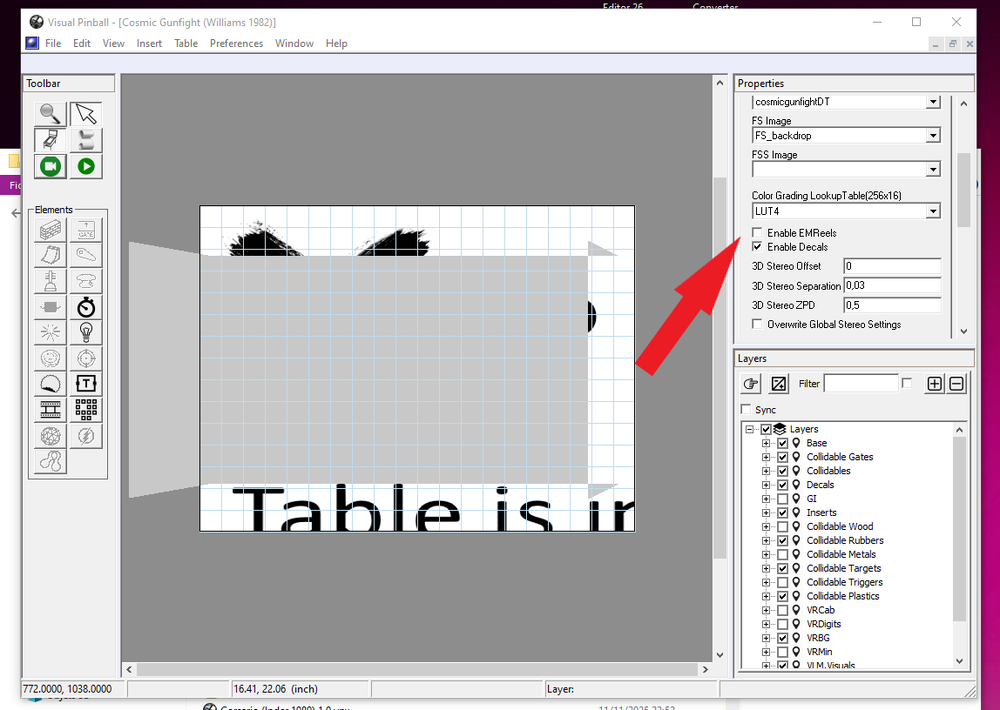Collapse the root Layers tree node

pos(750,429)
